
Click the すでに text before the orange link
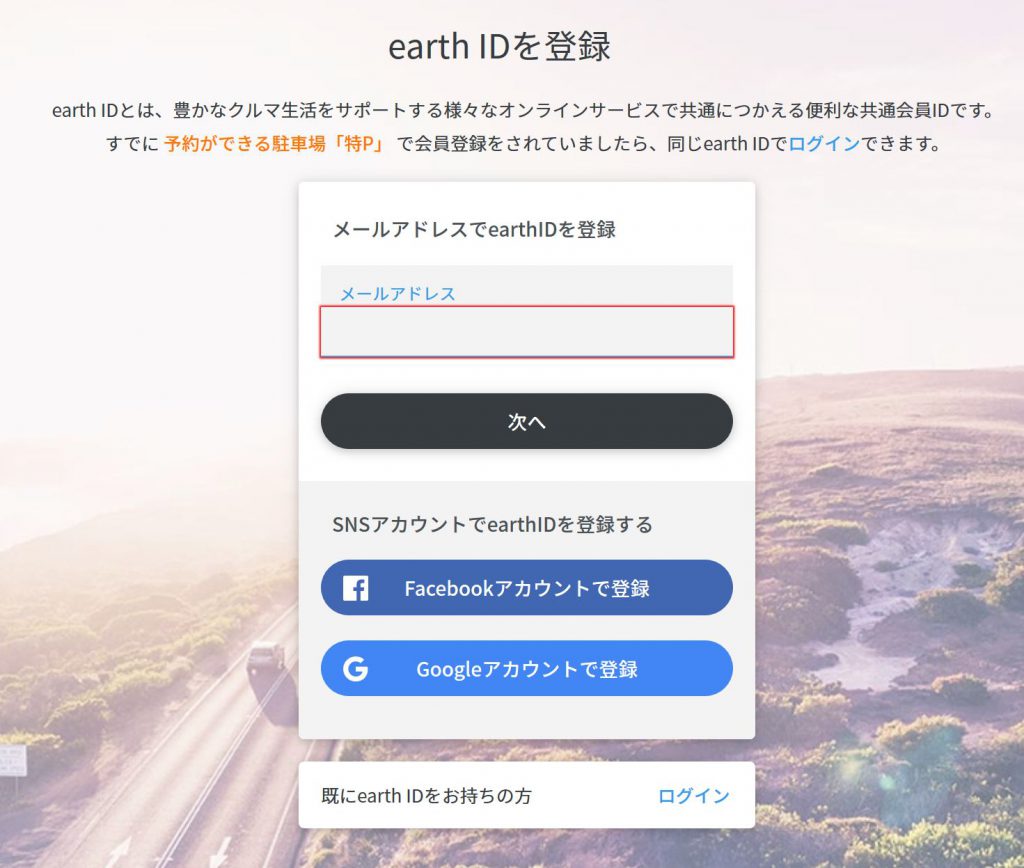(x=133, y=144)
